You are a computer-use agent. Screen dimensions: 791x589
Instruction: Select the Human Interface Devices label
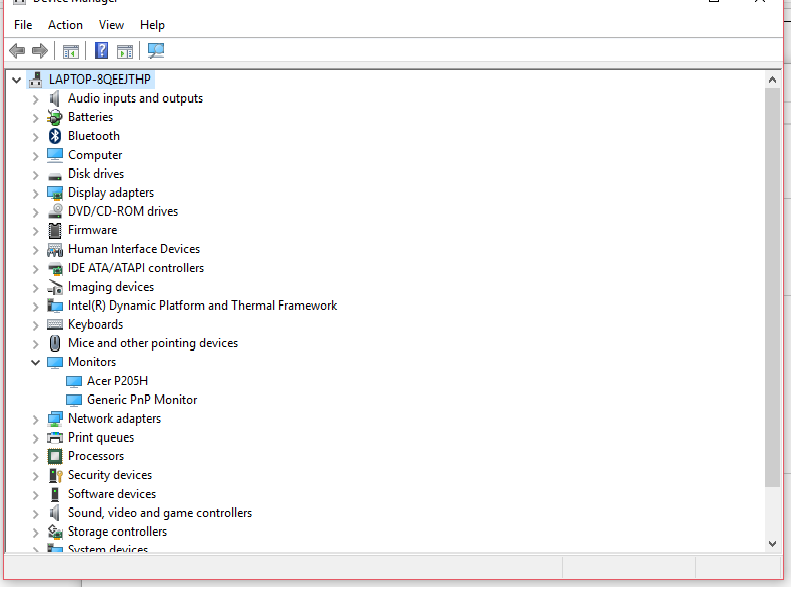point(134,249)
